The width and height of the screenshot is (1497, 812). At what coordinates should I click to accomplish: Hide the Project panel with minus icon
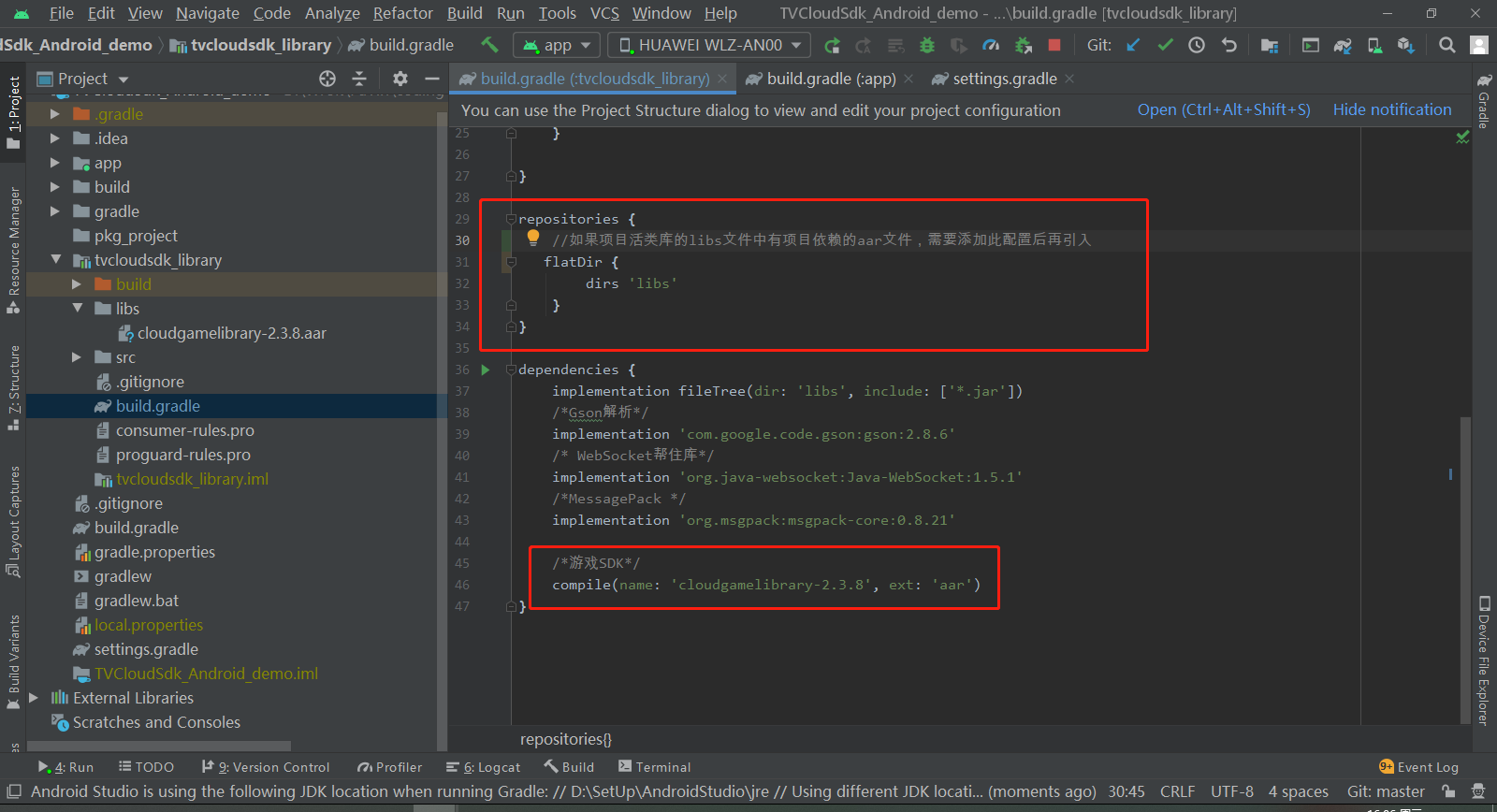[431, 79]
